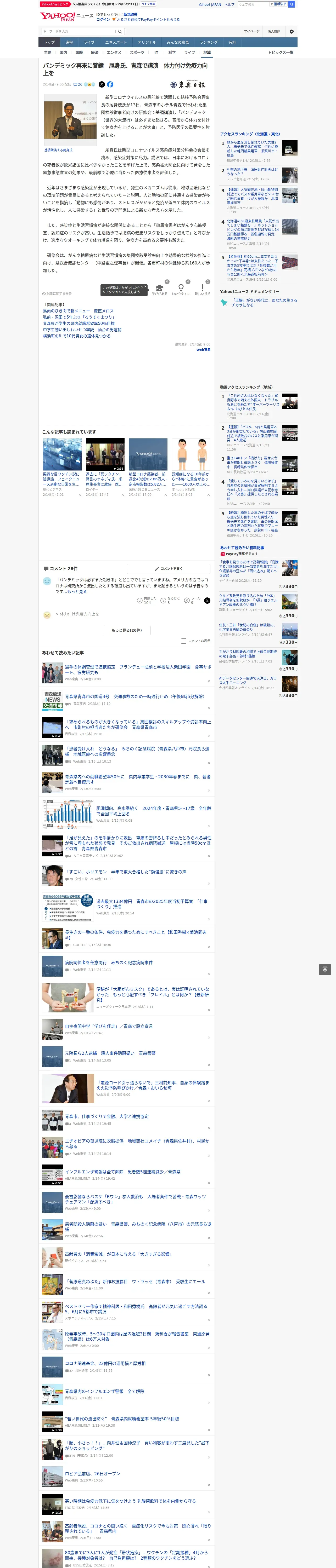This screenshot has height=1568, width=336.
Task: Click ヘルプ link in top bar
Action: click(229, 4)
